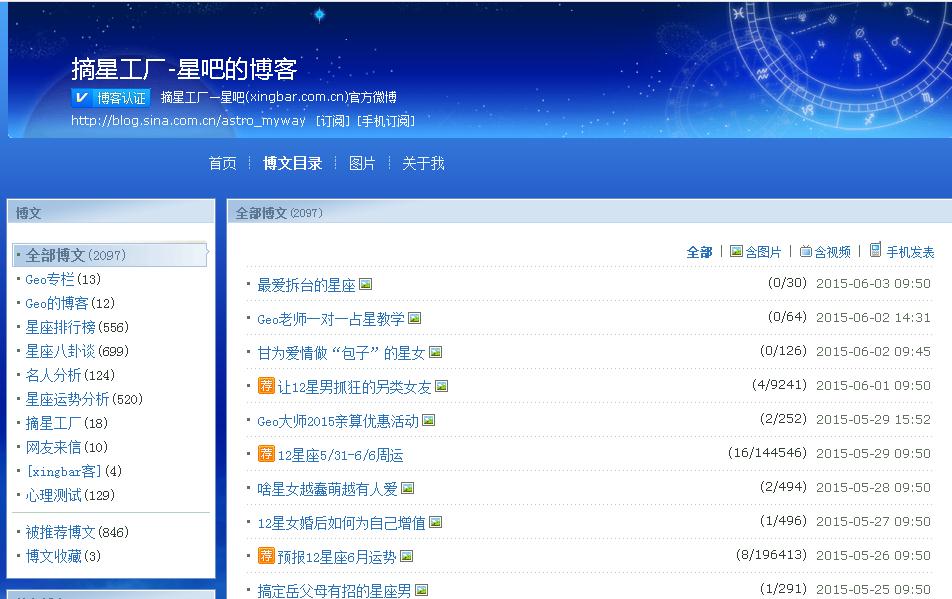This screenshot has height=599, width=952.
Task: Filter posts by 全部
Action: [x=699, y=252]
